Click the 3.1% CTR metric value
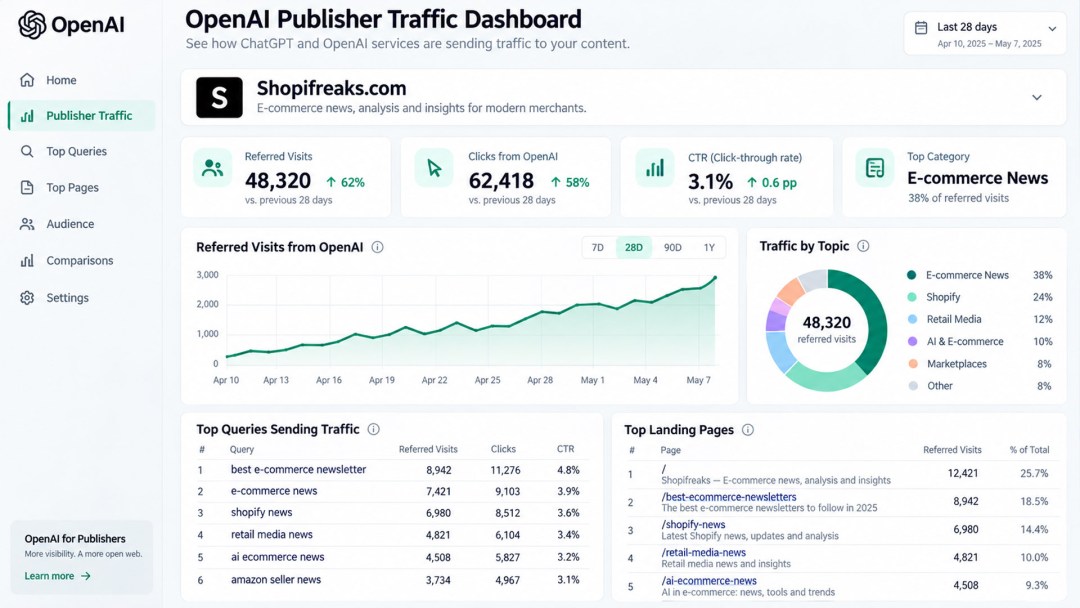The width and height of the screenshot is (1080, 608). click(710, 182)
